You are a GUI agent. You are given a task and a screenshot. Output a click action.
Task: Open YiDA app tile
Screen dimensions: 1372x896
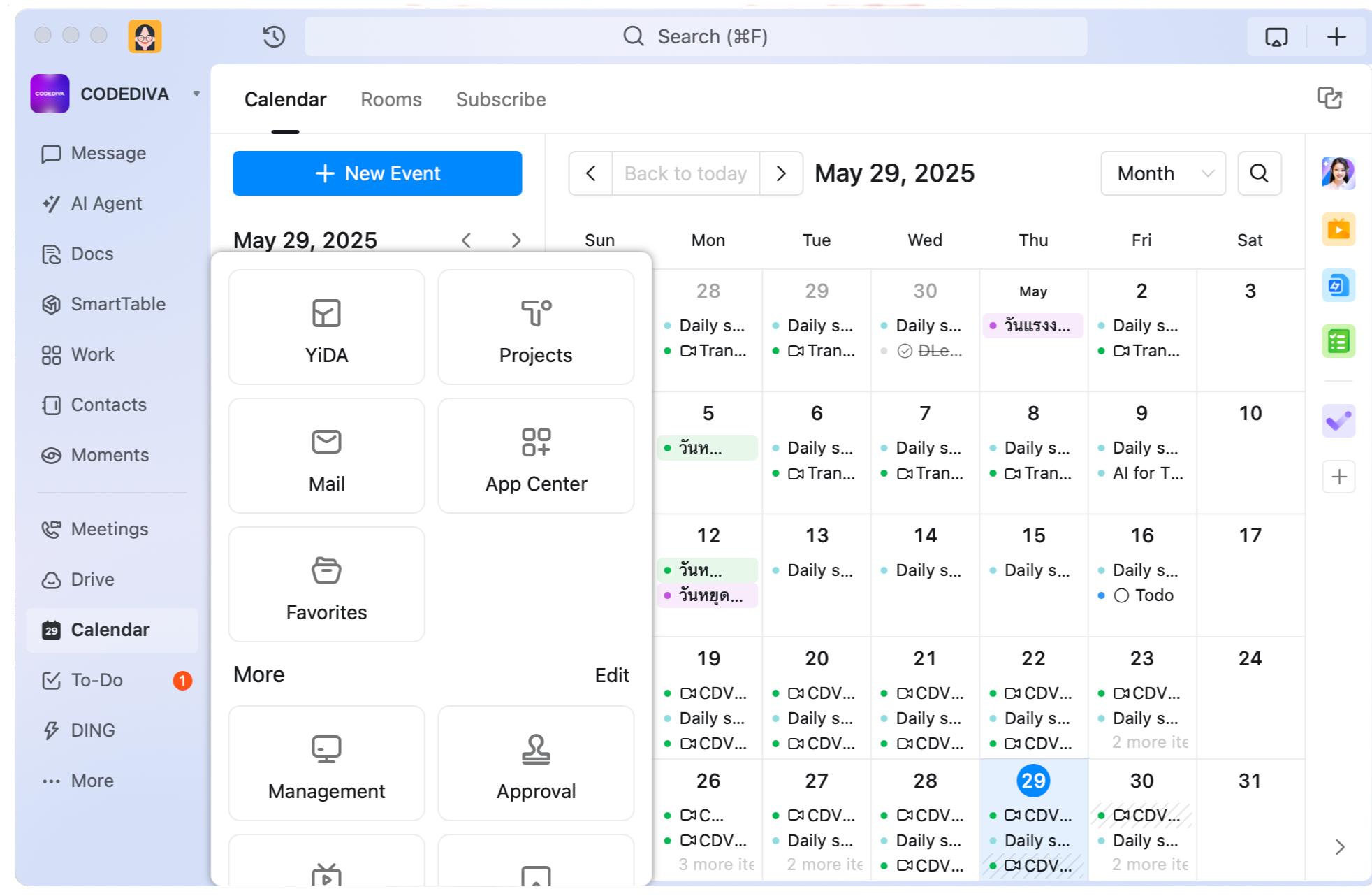pos(326,327)
